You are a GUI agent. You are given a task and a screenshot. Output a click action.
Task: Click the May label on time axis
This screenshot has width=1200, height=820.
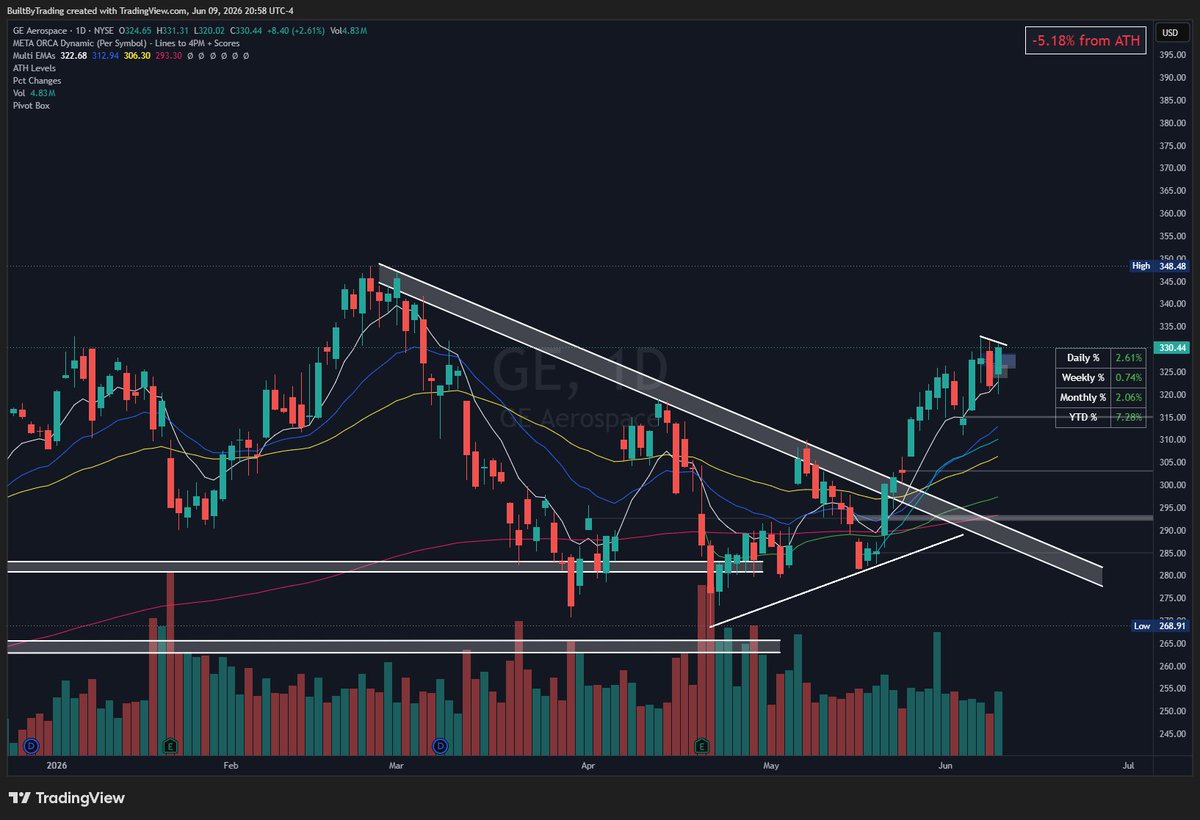(771, 766)
